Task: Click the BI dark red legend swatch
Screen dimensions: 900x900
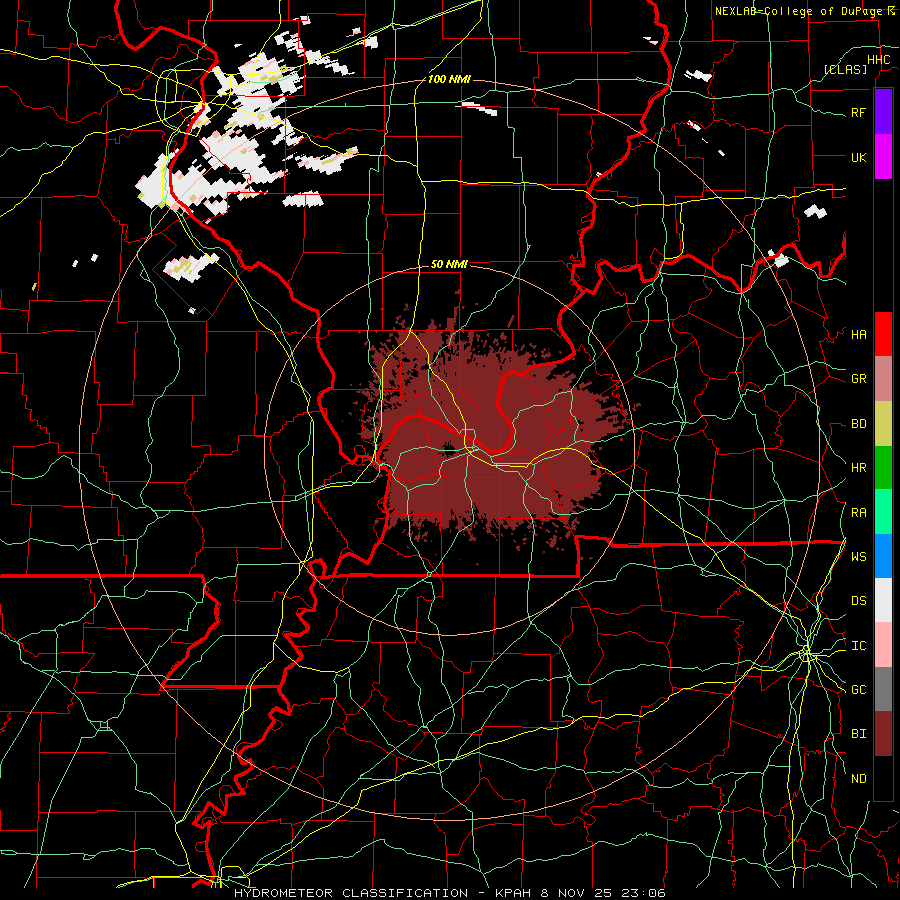Action: click(883, 734)
